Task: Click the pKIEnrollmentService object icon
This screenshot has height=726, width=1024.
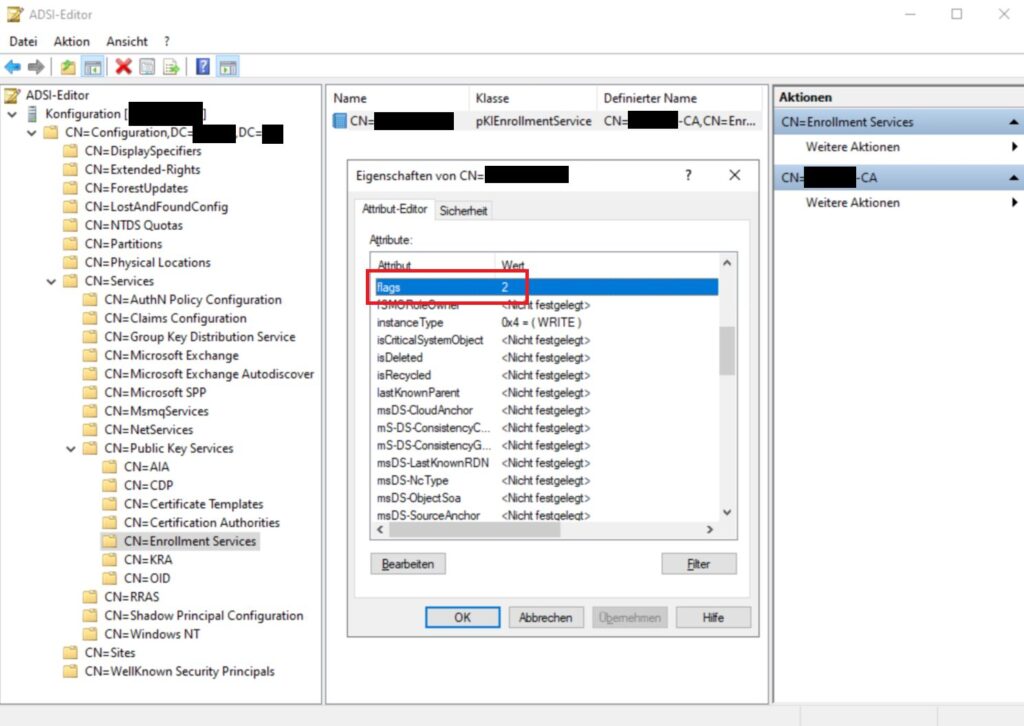Action: click(x=339, y=122)
